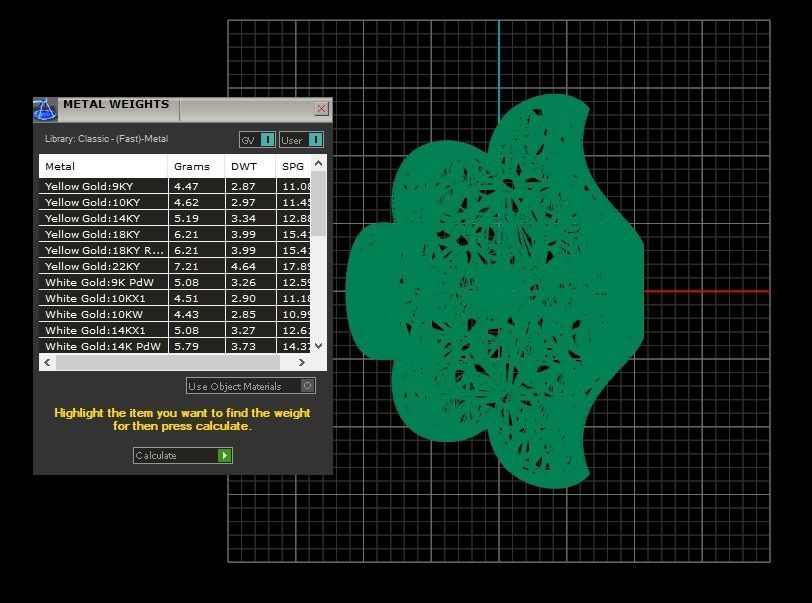Screen dimensions: 812x603
Task: Click the 3.27 DWT value
Action: tap(243, 331)
